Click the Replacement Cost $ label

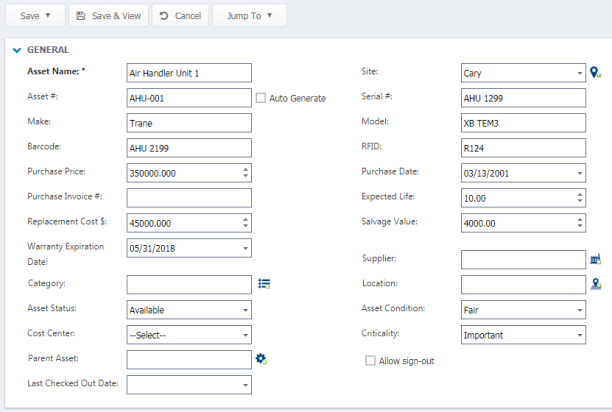pyautogui.click(x=67, y=222)
